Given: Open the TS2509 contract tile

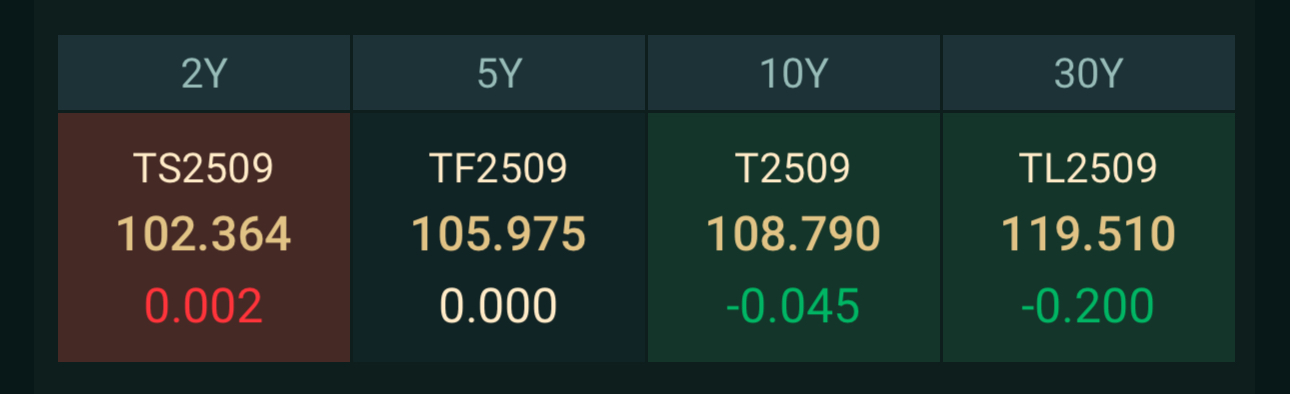Looking at the screenshot, I should click(204, 237).
